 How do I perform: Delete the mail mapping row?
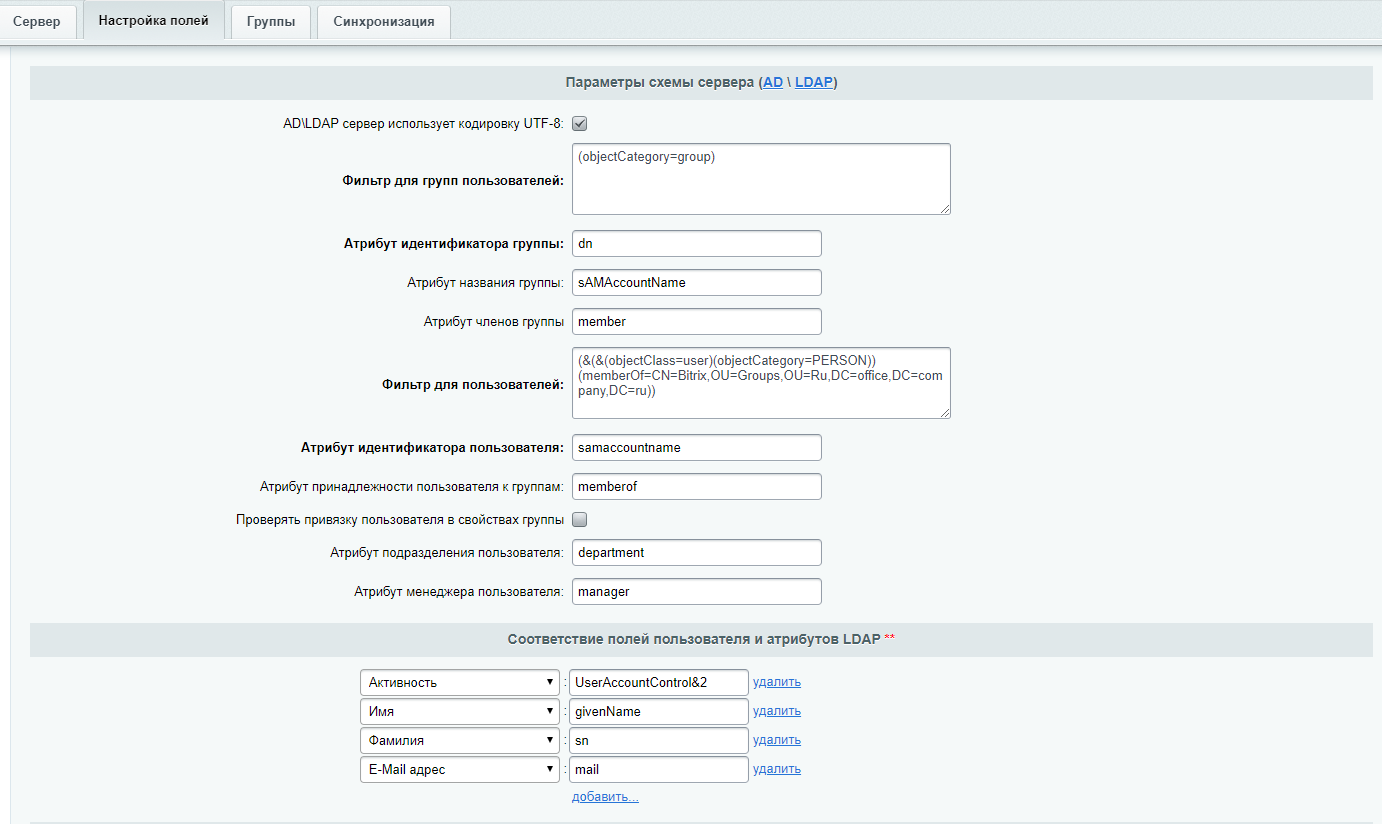(x=777, y=770)
